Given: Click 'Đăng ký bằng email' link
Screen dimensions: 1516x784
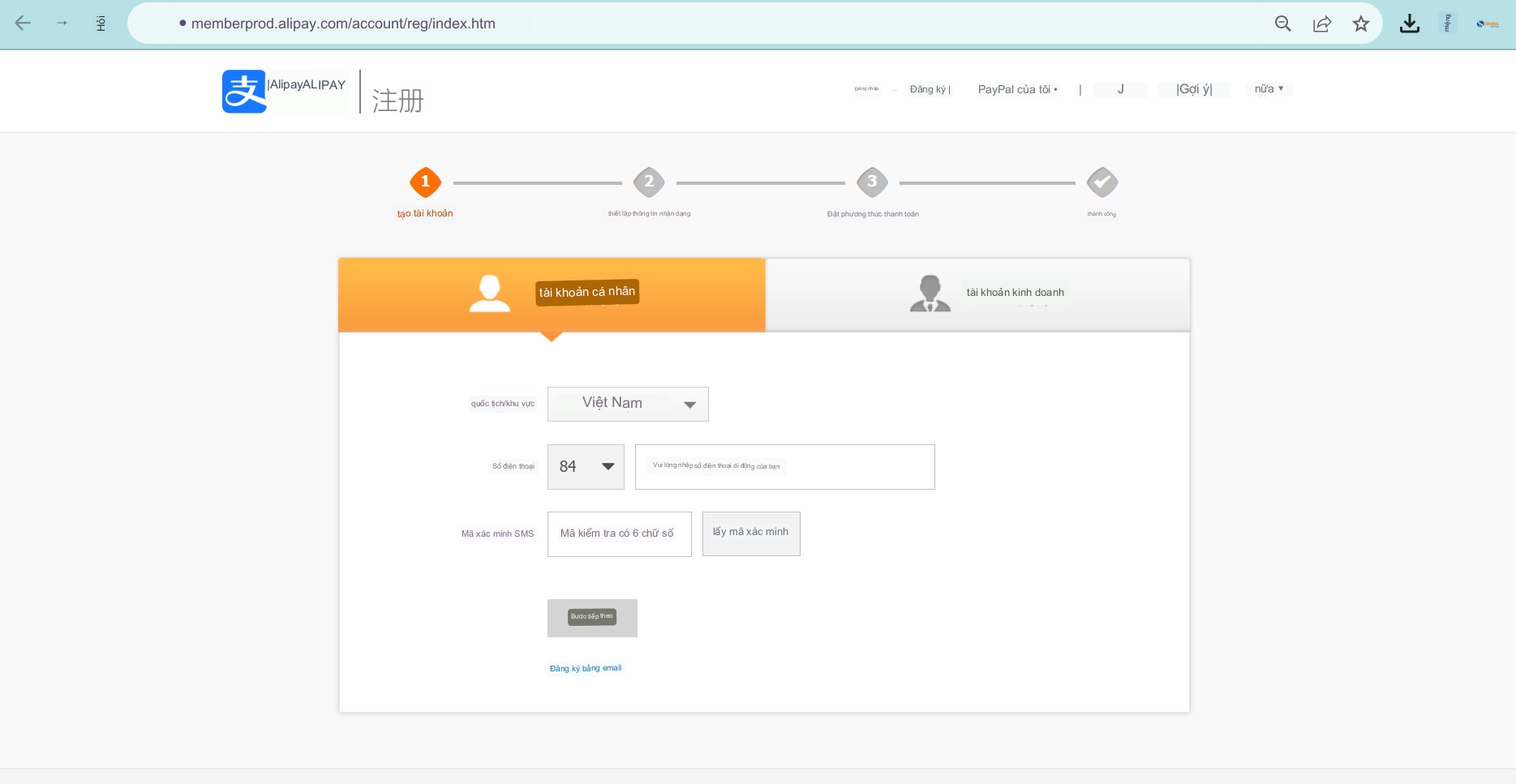Looking at the screenshot, I should [x=586, y=668].
